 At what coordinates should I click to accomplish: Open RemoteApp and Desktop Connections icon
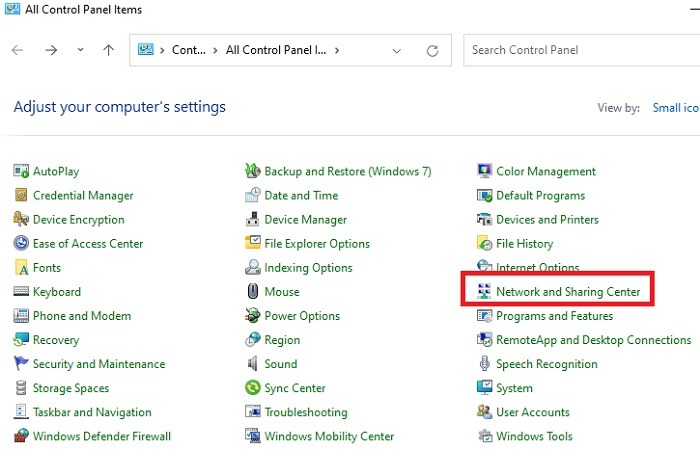pyautogui.click(x=484, y=340)
